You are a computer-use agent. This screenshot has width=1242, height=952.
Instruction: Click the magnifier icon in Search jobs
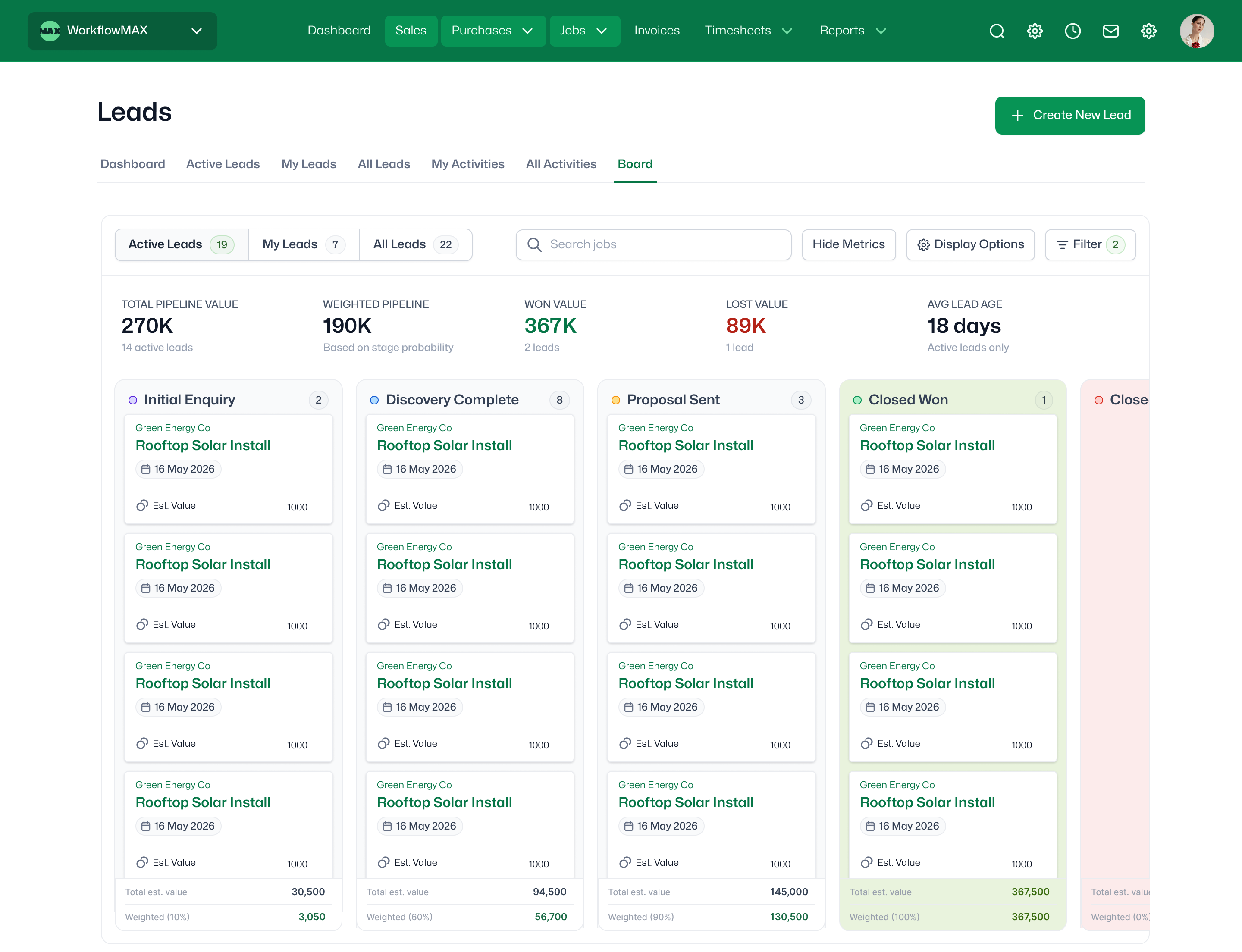coord(534,244)
